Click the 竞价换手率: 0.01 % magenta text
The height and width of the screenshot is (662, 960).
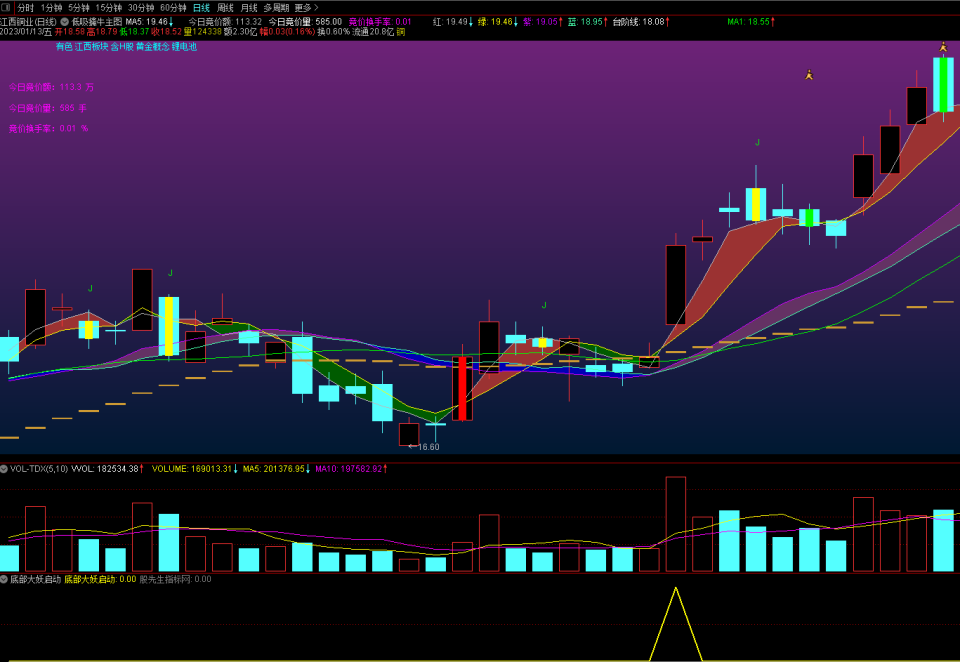(48, 129)
